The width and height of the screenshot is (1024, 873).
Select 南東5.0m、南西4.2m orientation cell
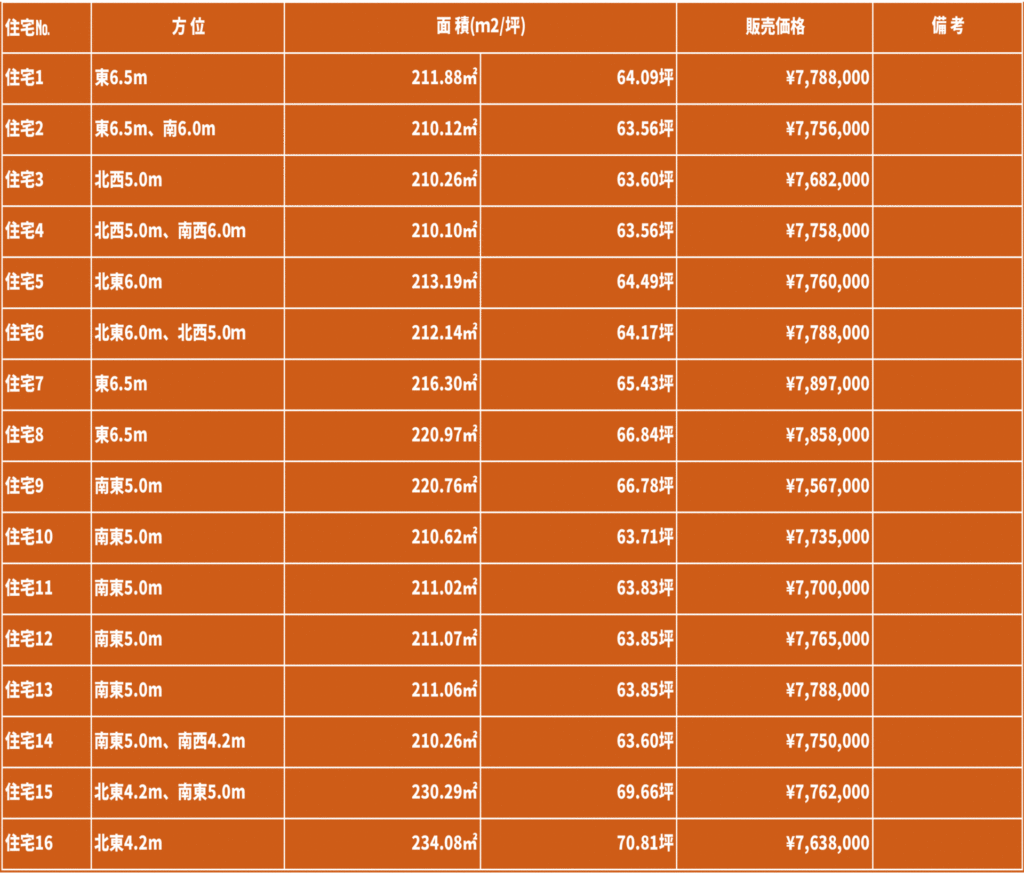coord(188,741)
